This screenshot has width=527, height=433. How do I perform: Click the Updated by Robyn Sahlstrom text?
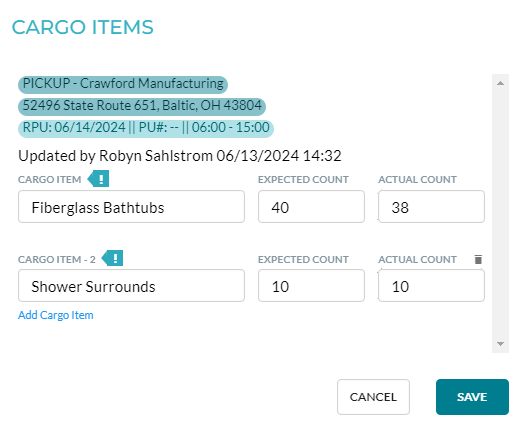coord(180,156)
